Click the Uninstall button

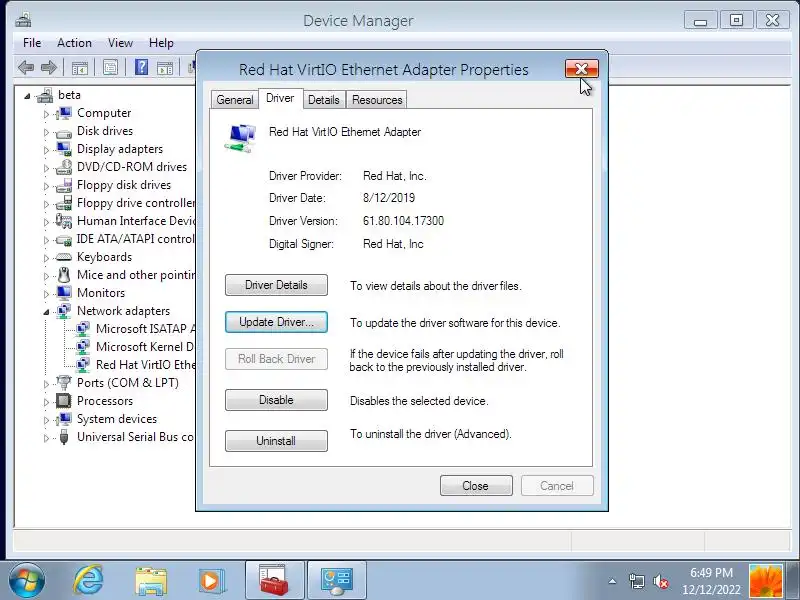coord(276,441)
